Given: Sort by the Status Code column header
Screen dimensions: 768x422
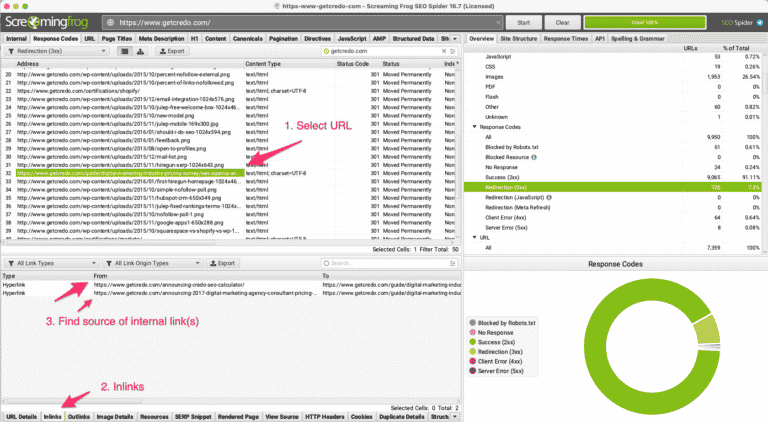Looking at the screenshot, I should point(352,64).
